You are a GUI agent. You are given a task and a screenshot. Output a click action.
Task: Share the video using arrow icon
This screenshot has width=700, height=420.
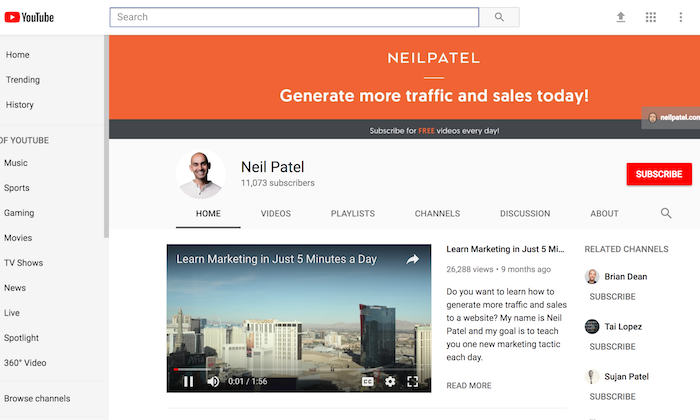412,259
